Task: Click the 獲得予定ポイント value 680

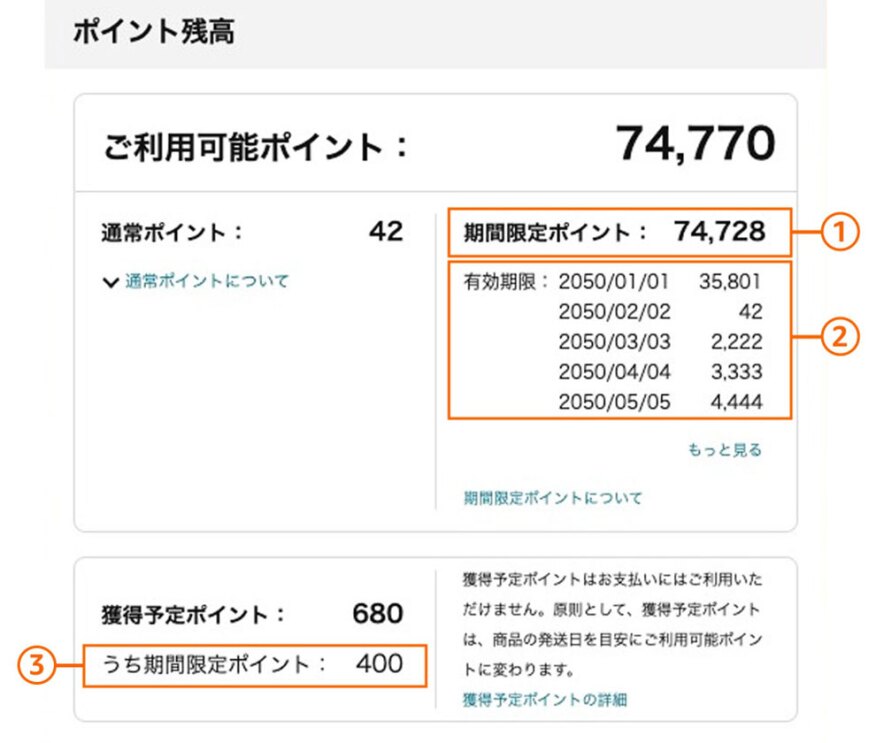Action: tap(377, 614)
